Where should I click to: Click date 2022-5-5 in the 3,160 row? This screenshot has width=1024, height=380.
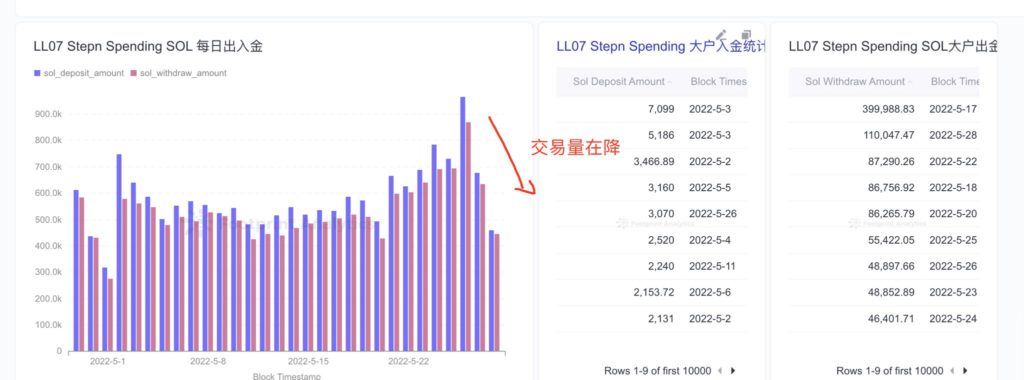tap(710, 187)
